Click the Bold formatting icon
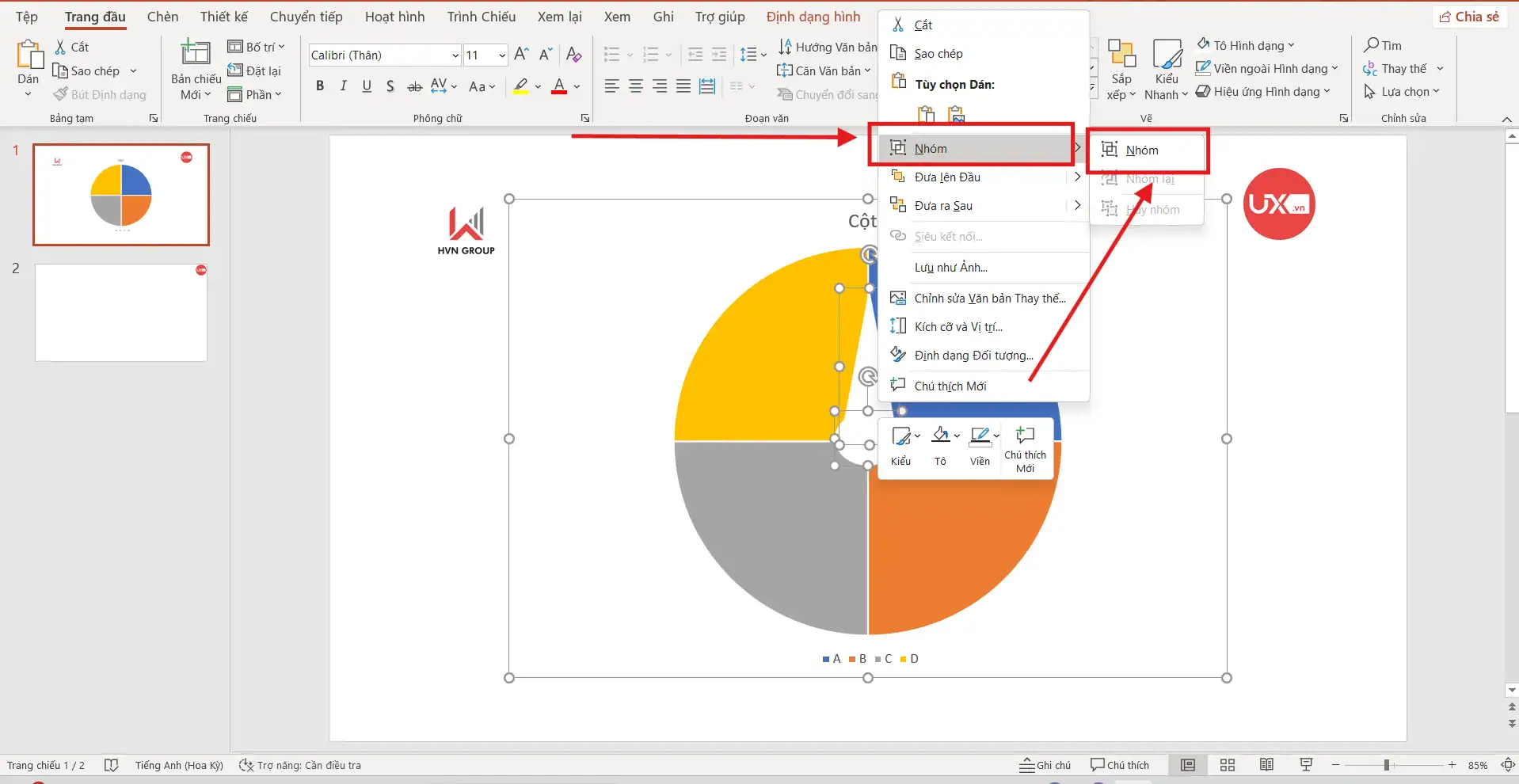Viewport: 1519px width, 784px height. point(320,86)
